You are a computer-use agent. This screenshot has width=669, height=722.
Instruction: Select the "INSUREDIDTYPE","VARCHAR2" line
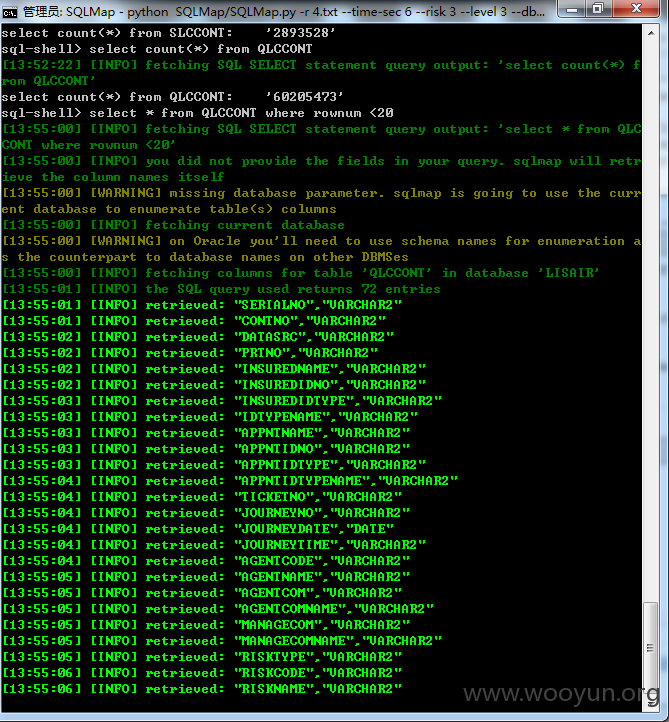point(222,401)
